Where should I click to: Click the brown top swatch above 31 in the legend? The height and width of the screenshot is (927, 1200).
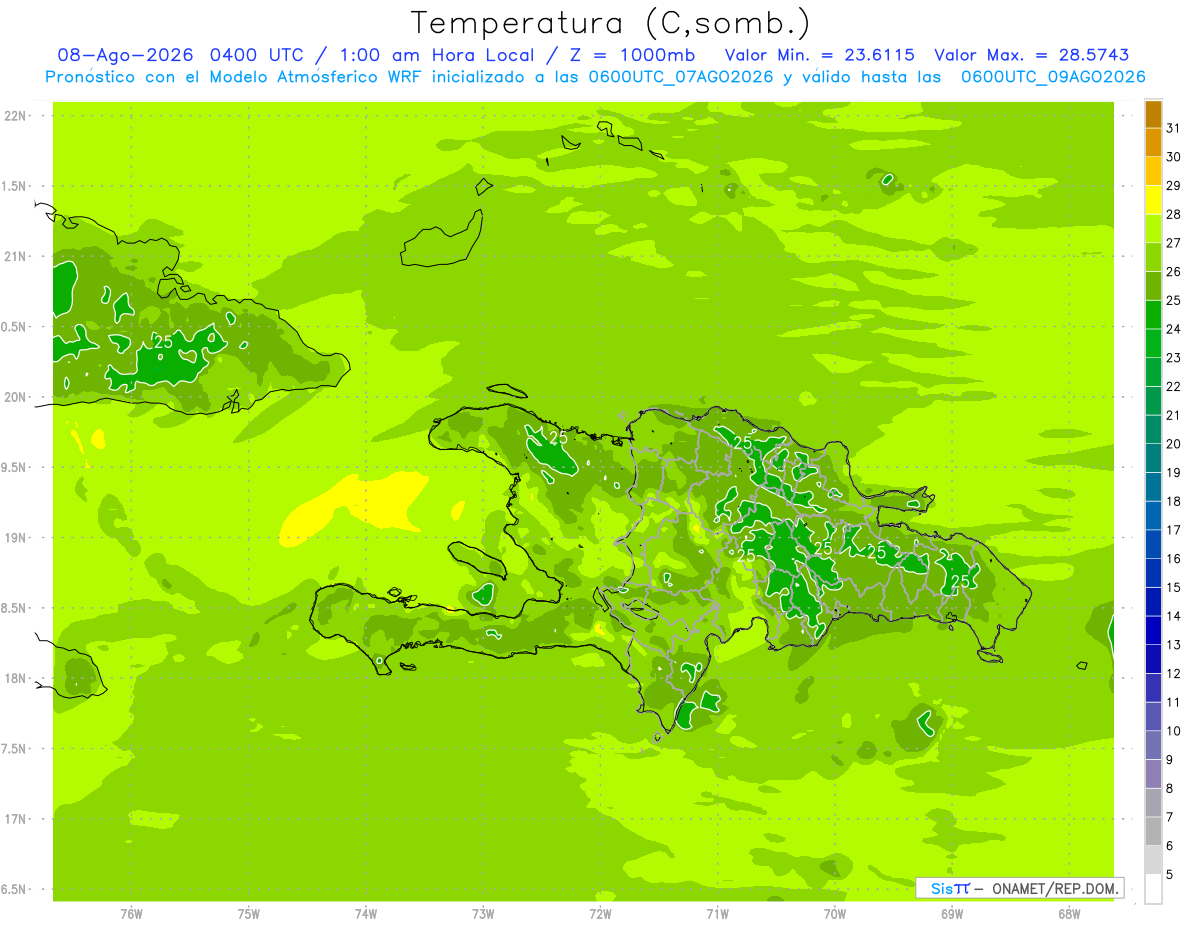1153,114
